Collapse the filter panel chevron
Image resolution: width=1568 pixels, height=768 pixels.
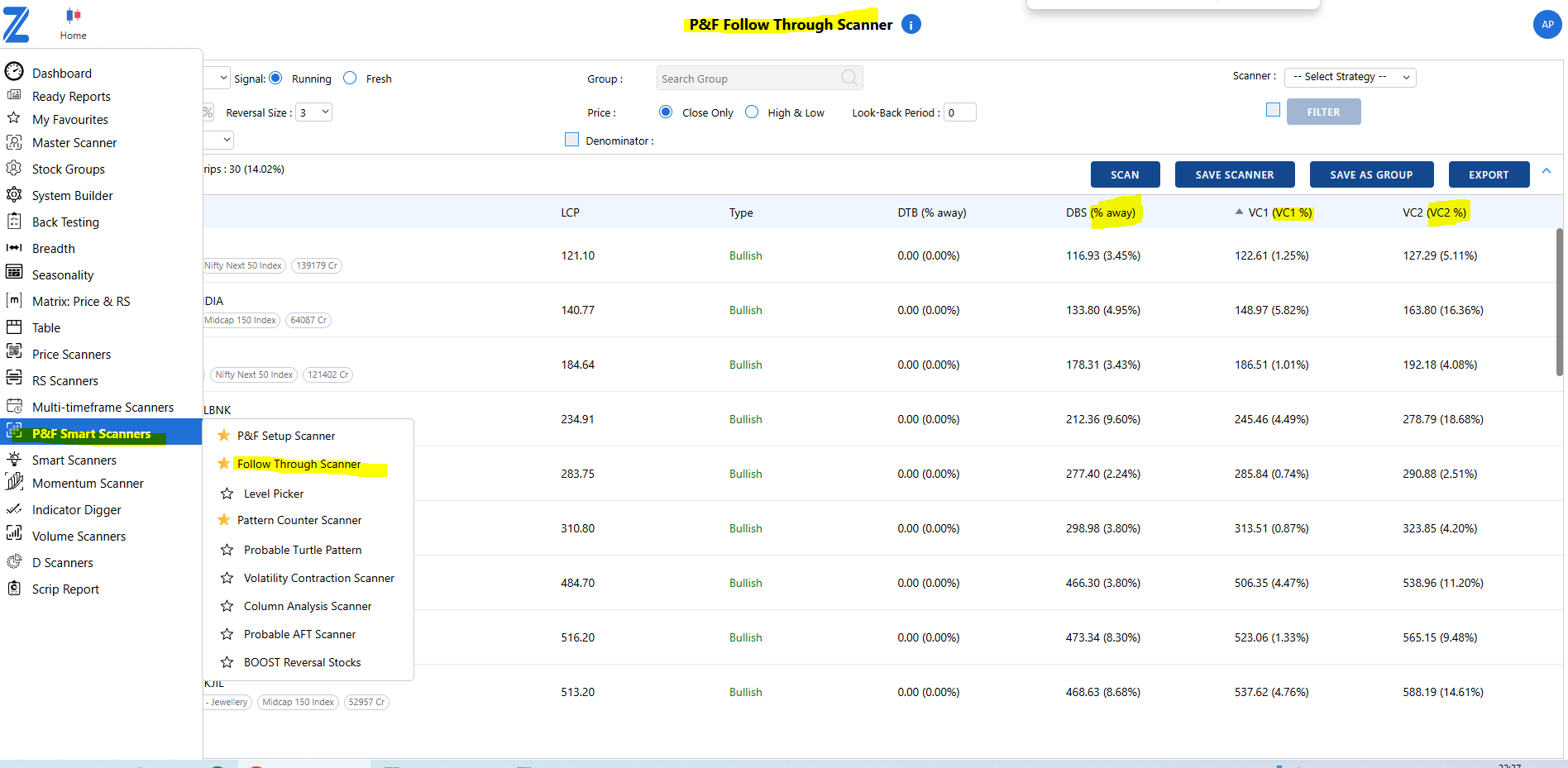(1546, 171)
